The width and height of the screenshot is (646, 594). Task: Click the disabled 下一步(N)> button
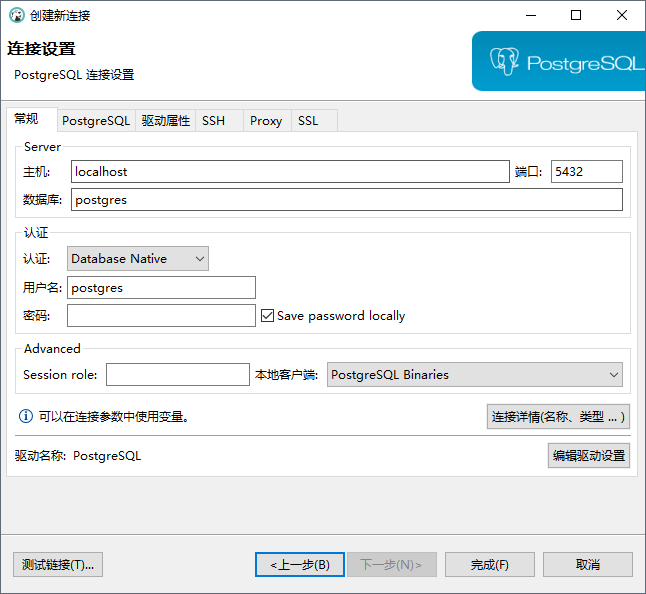coord(392,564)
